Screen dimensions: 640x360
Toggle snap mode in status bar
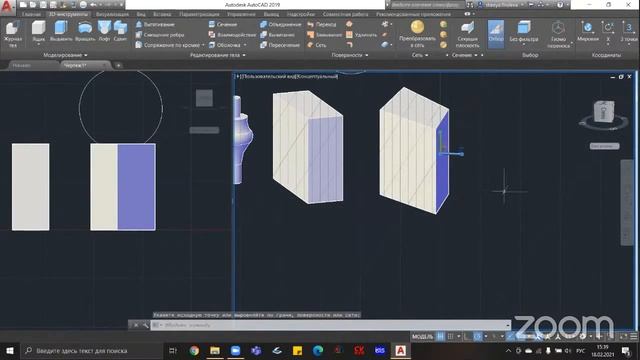click(451, 337)
